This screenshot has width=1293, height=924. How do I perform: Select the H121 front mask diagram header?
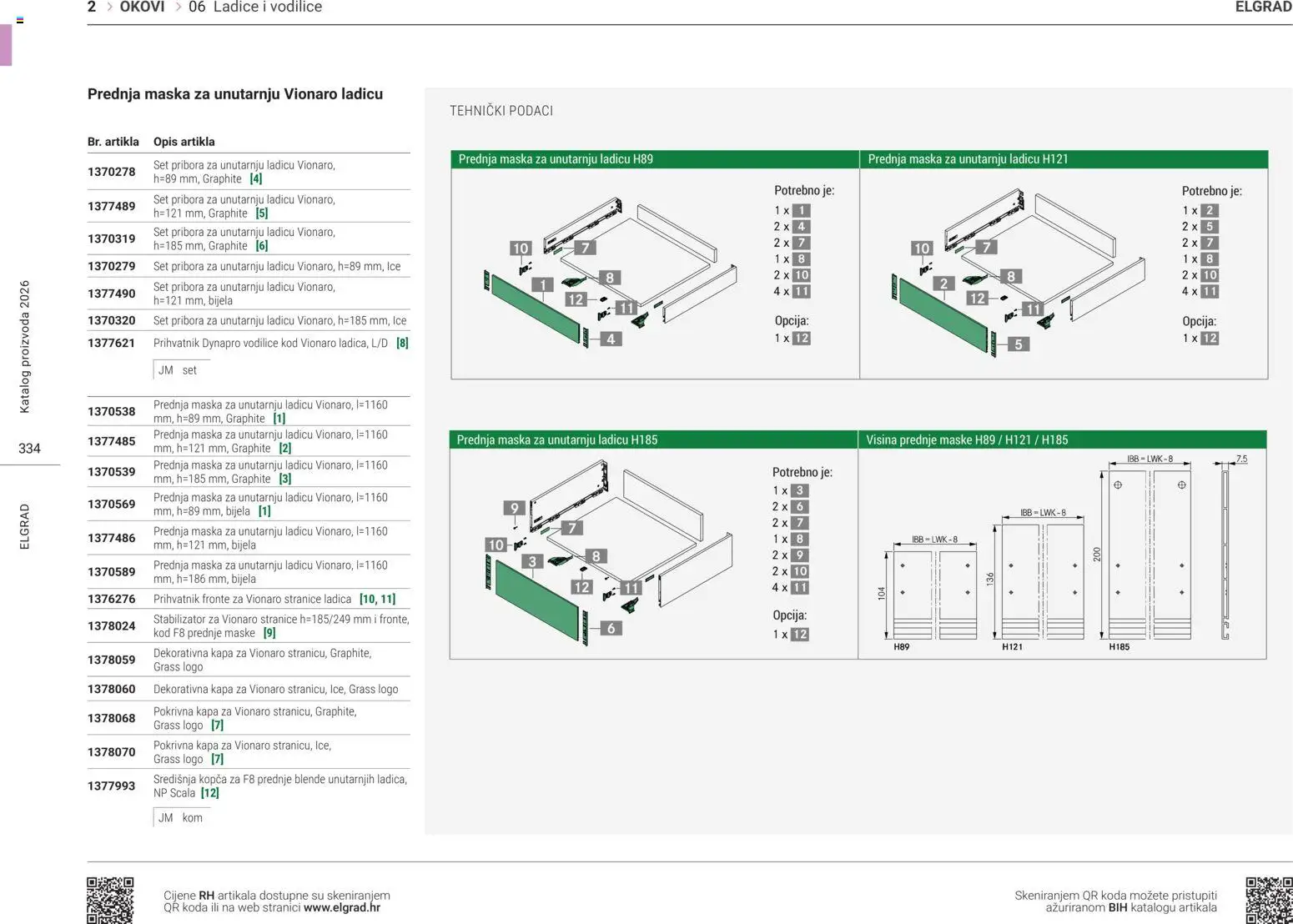[1064, 159]
